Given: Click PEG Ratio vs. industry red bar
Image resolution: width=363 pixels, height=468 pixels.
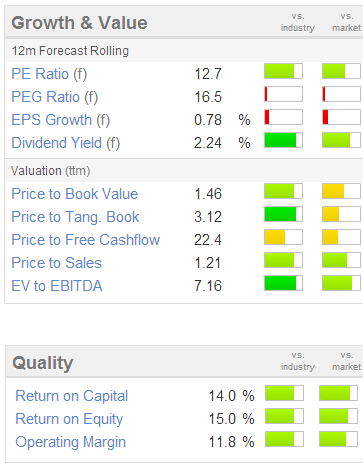Looking at the screenshot, I should tap(283, 94).
